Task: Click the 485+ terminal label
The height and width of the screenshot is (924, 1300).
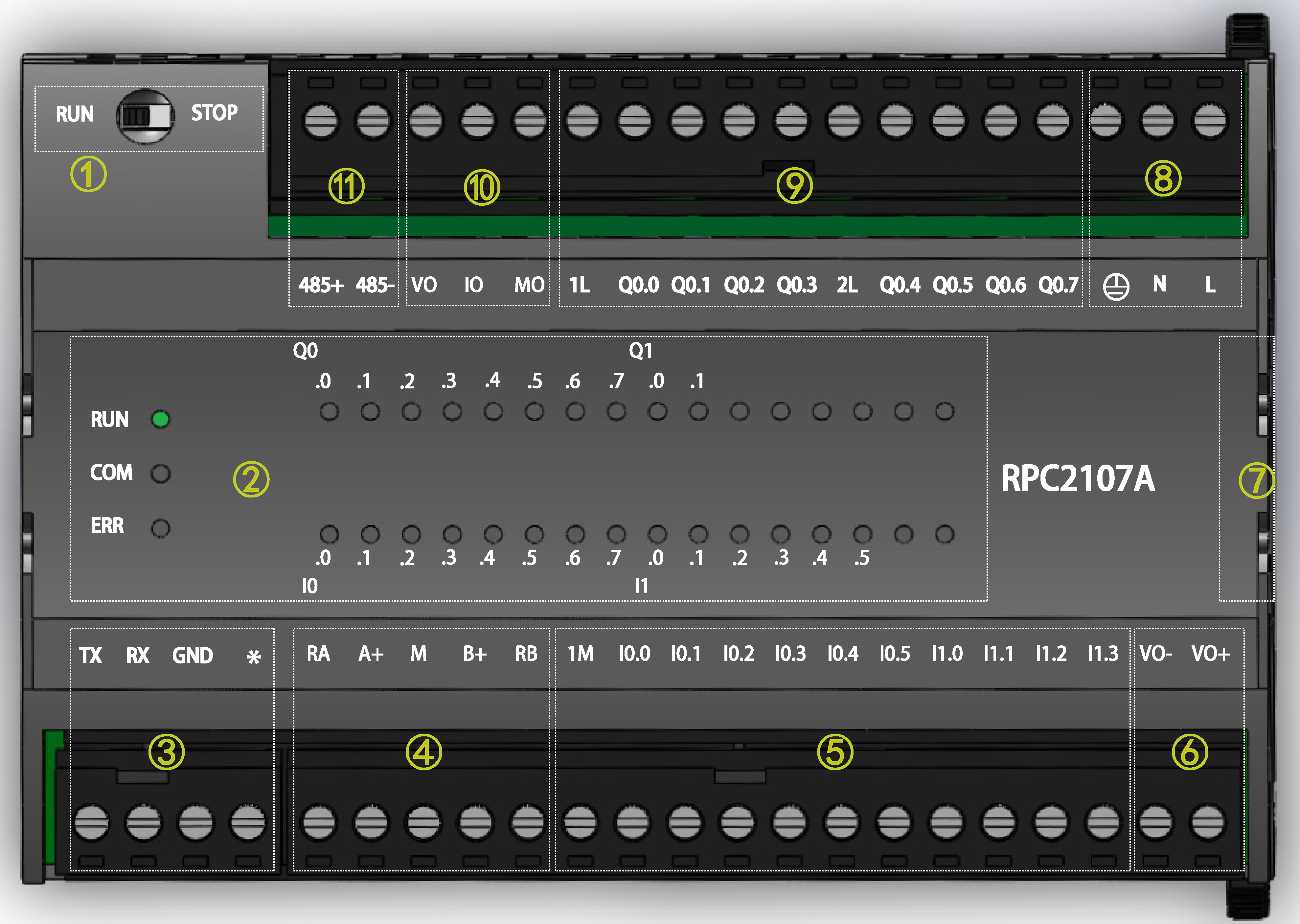Action: (x=321, y=285)
